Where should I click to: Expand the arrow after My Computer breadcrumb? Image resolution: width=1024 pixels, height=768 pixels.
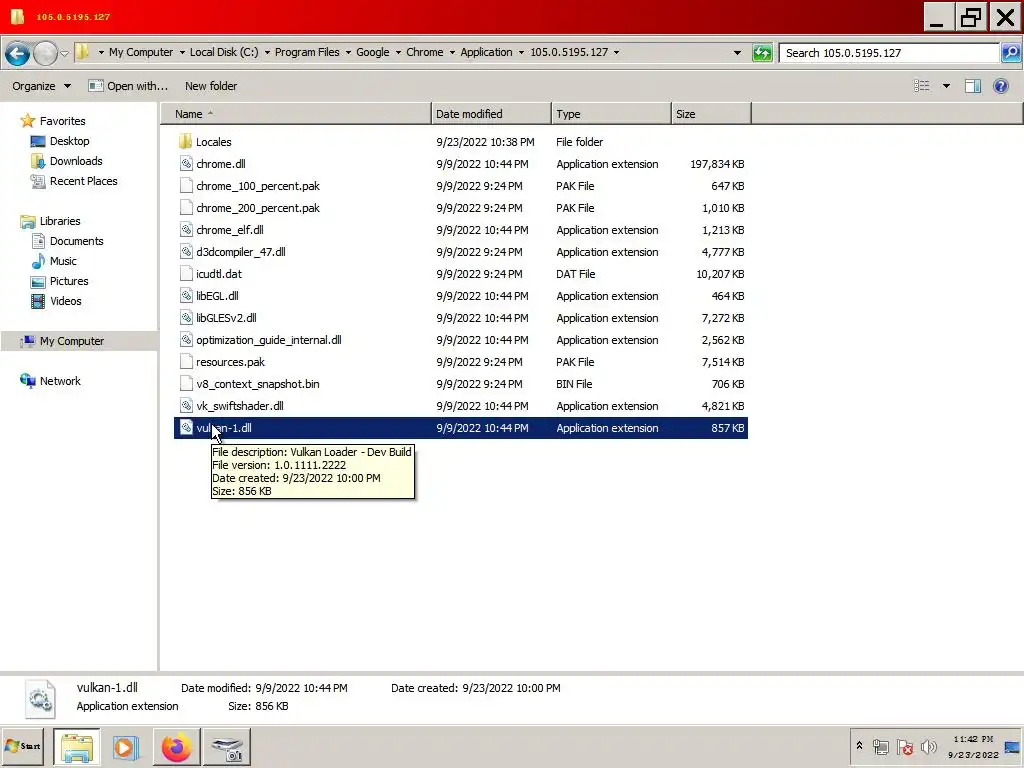[182, 52]
